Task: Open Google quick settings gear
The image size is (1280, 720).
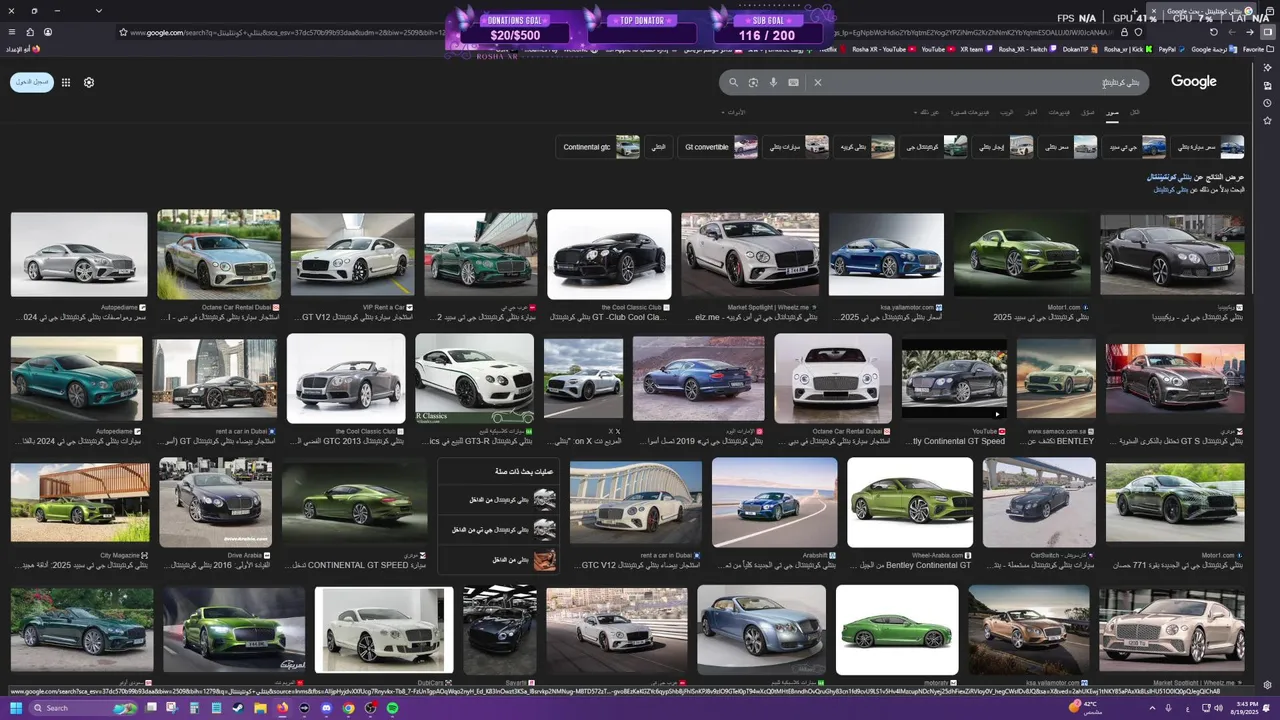Action: [89, 82]
